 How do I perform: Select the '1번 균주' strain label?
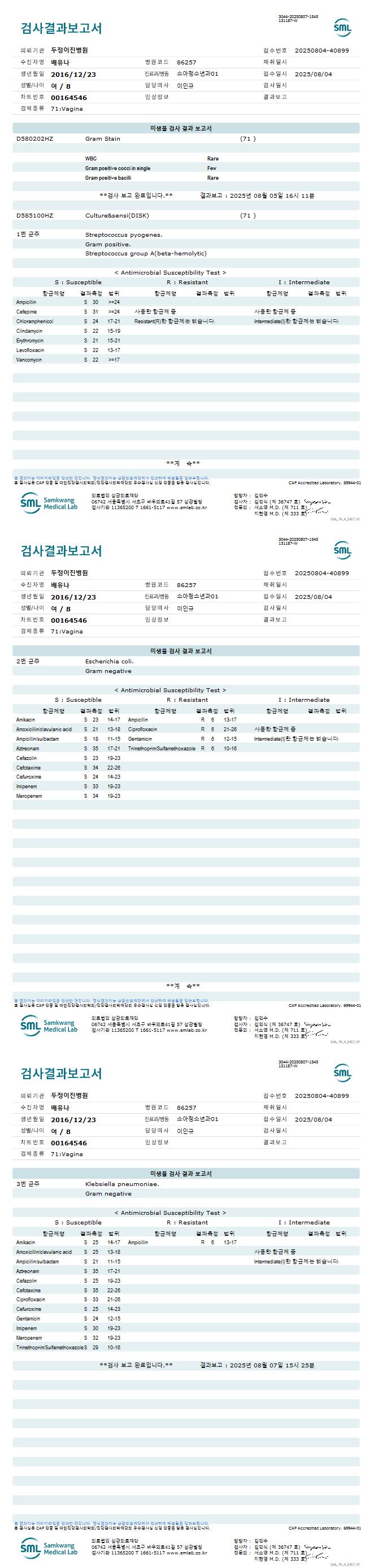coord(28,234)
